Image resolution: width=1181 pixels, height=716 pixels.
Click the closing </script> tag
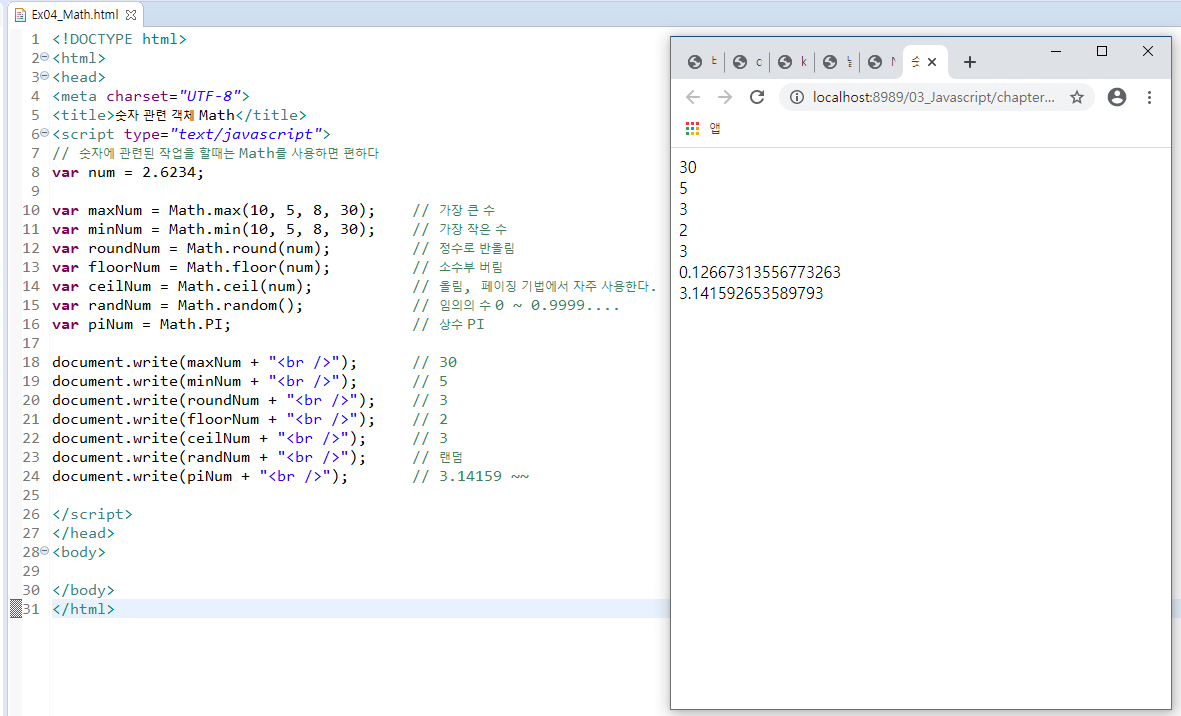[x=92, y=513]
